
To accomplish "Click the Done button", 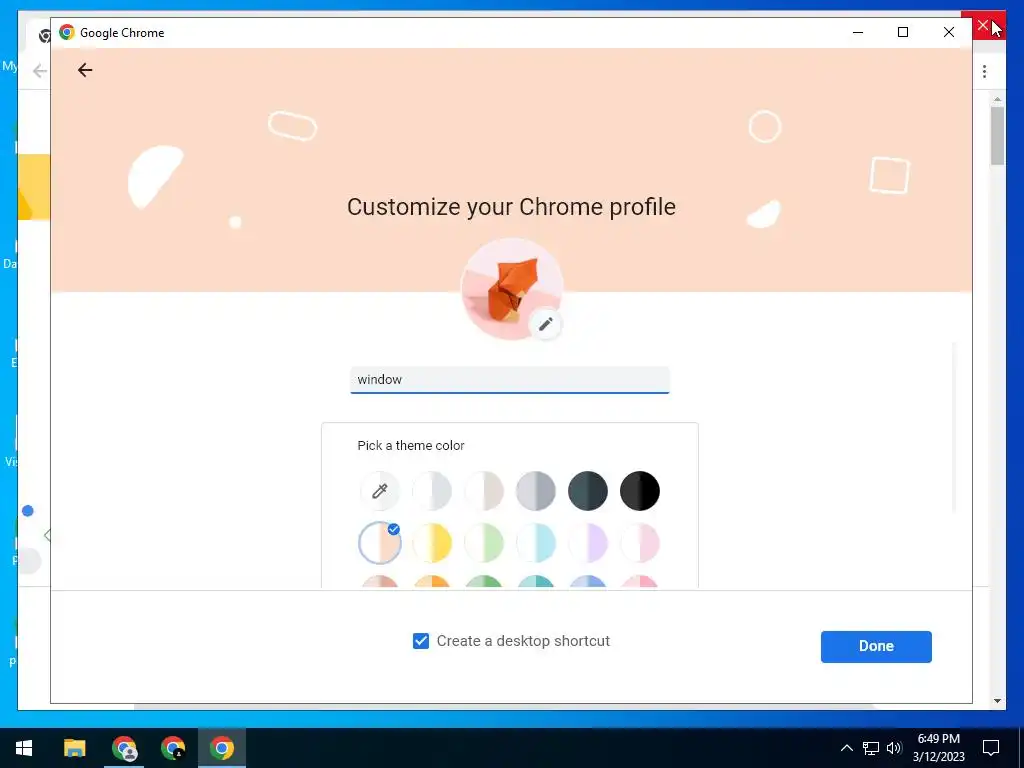I will [876, 647].
